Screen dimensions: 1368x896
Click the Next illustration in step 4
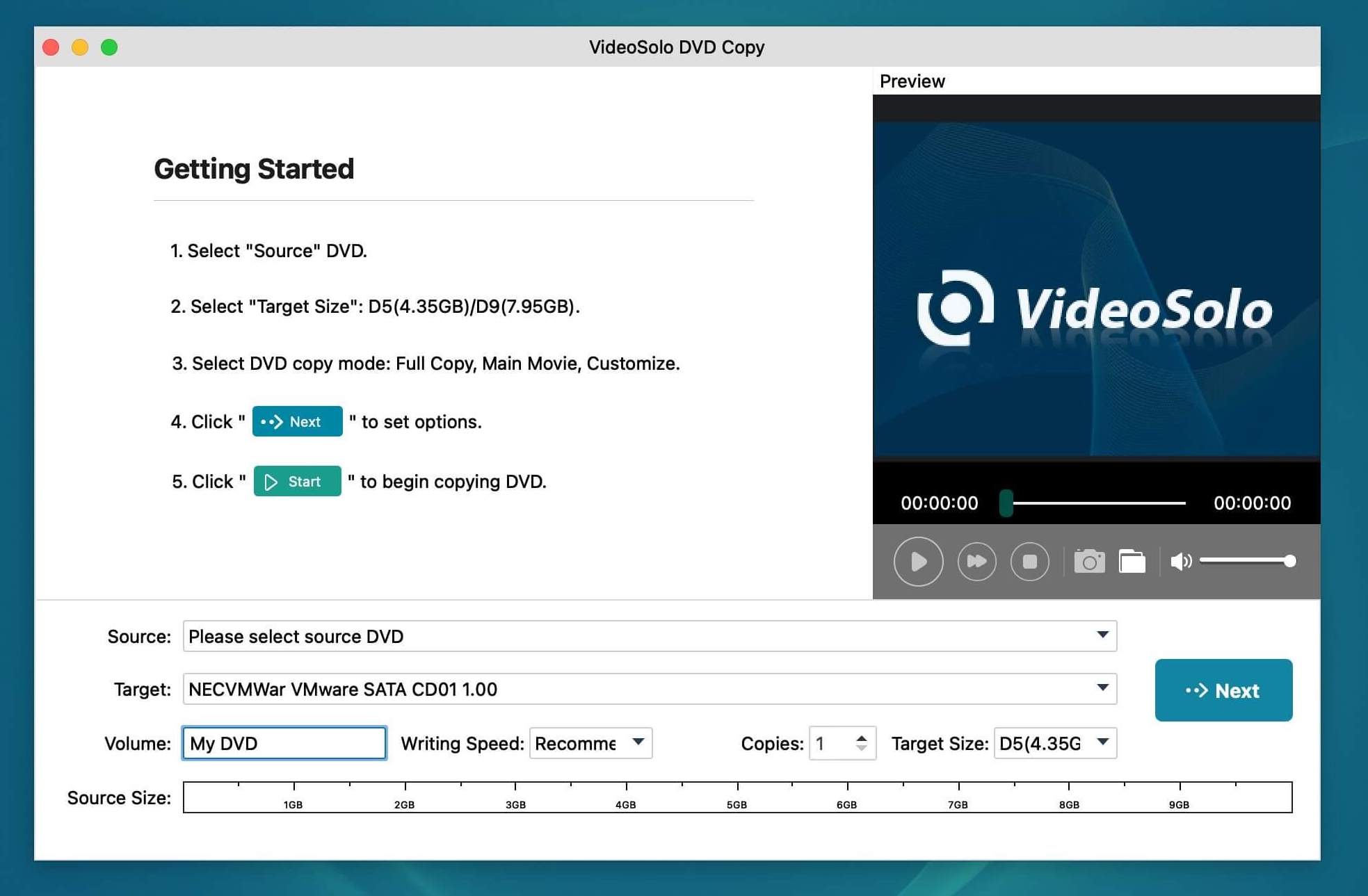click(x=297, y=421)
